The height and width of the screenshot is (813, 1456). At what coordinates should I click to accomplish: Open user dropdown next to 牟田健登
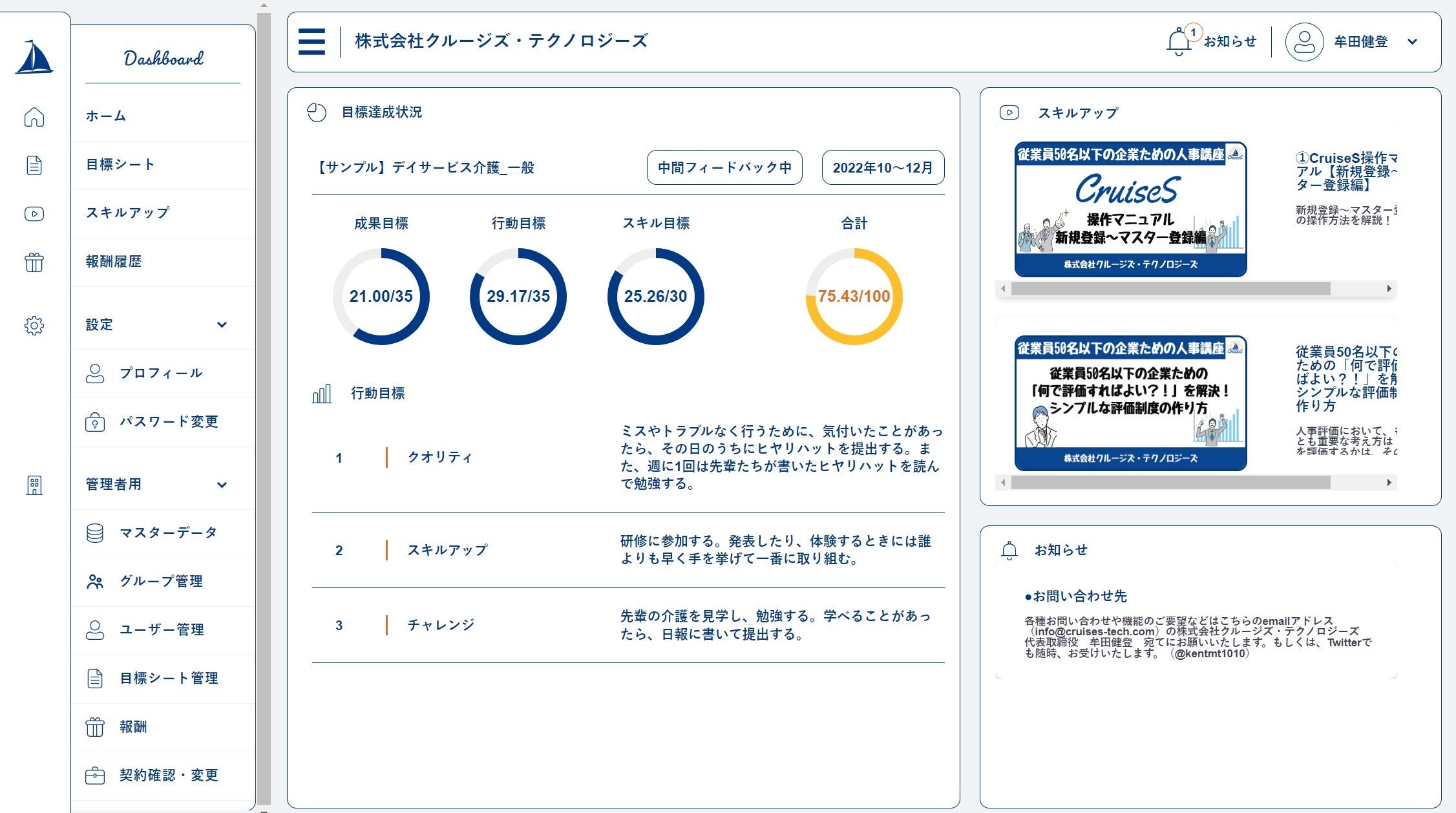1412,42
